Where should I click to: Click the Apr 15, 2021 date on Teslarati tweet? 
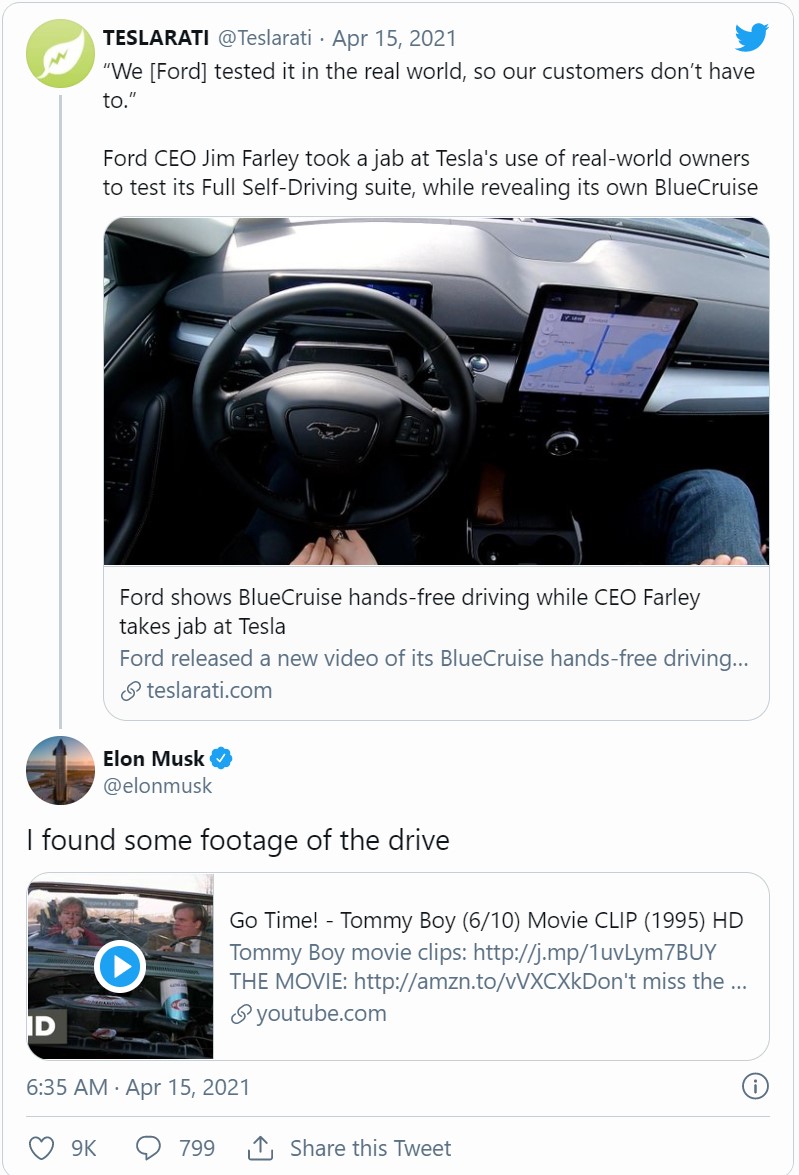pos(394,38)
